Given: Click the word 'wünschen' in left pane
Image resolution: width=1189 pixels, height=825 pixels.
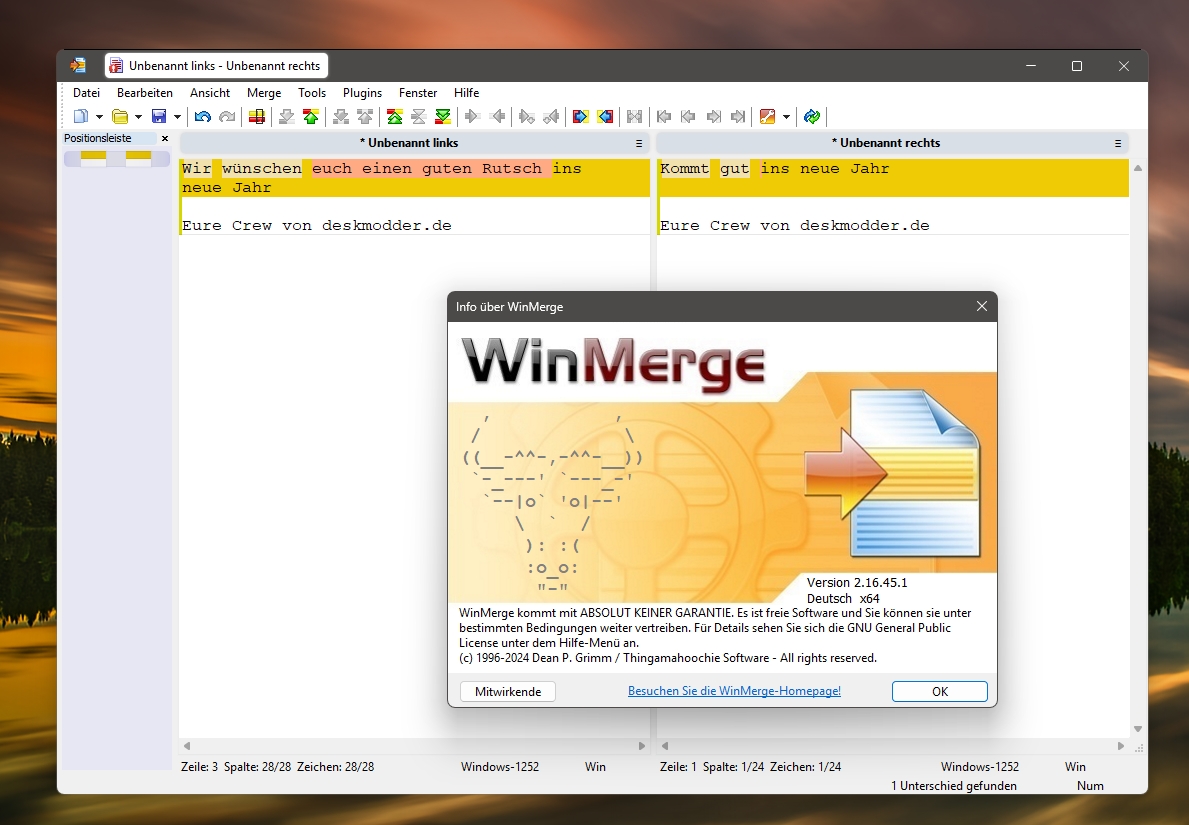Looking at the screenshot, I should (x=262, y=168).
